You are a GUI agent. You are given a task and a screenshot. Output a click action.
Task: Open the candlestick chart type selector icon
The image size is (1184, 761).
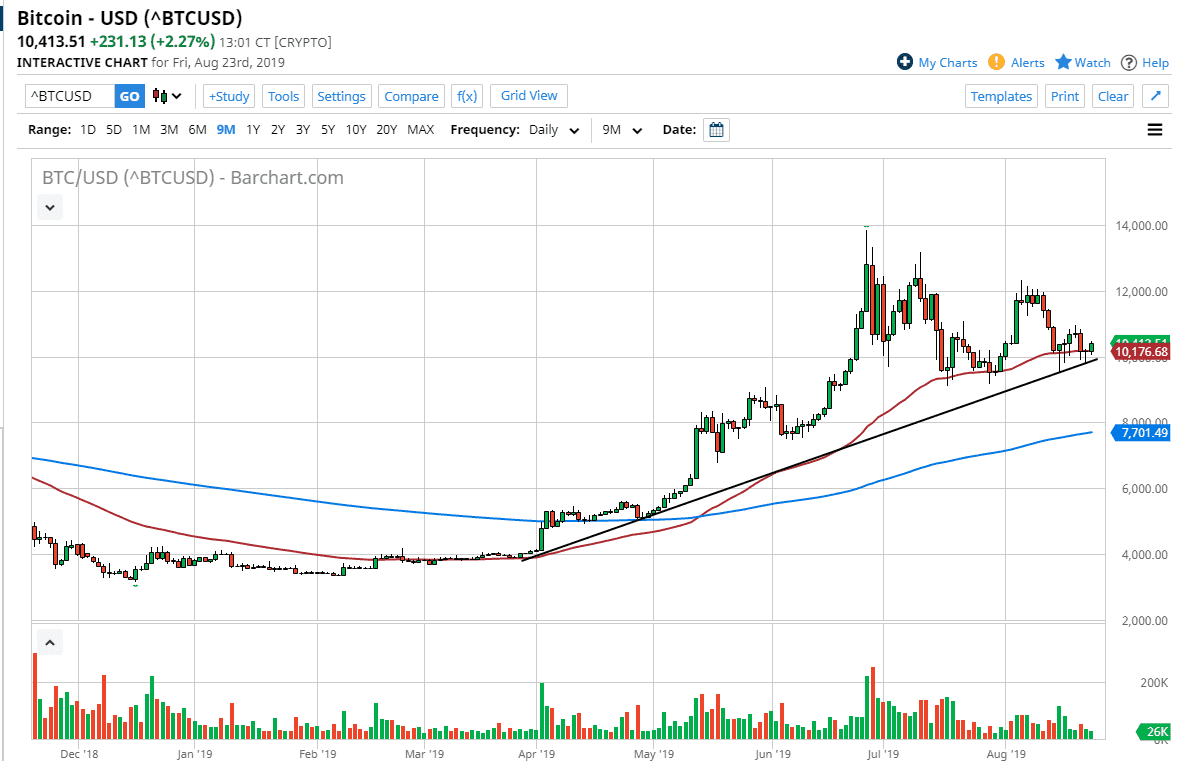tap(160, 96)
